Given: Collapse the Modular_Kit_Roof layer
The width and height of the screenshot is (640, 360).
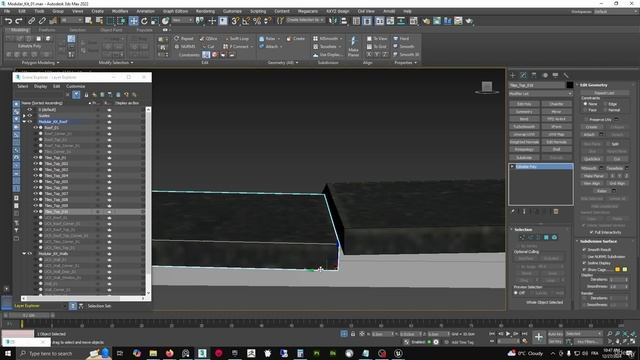Looking at the screenshot, I should 24,122.
